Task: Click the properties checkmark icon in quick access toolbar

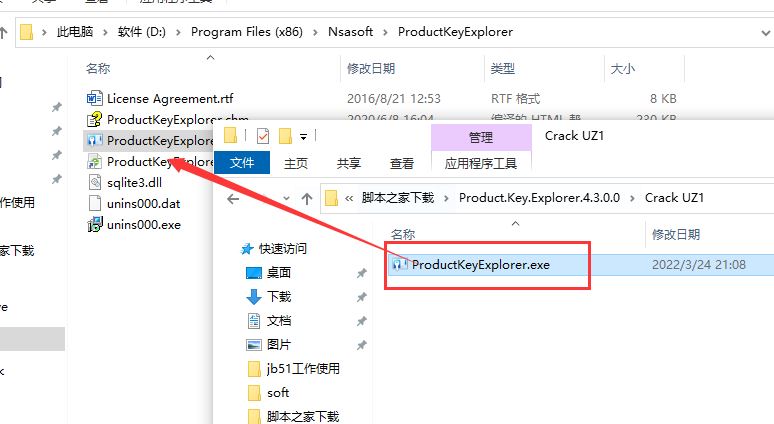Action: (x=263, y=136)
